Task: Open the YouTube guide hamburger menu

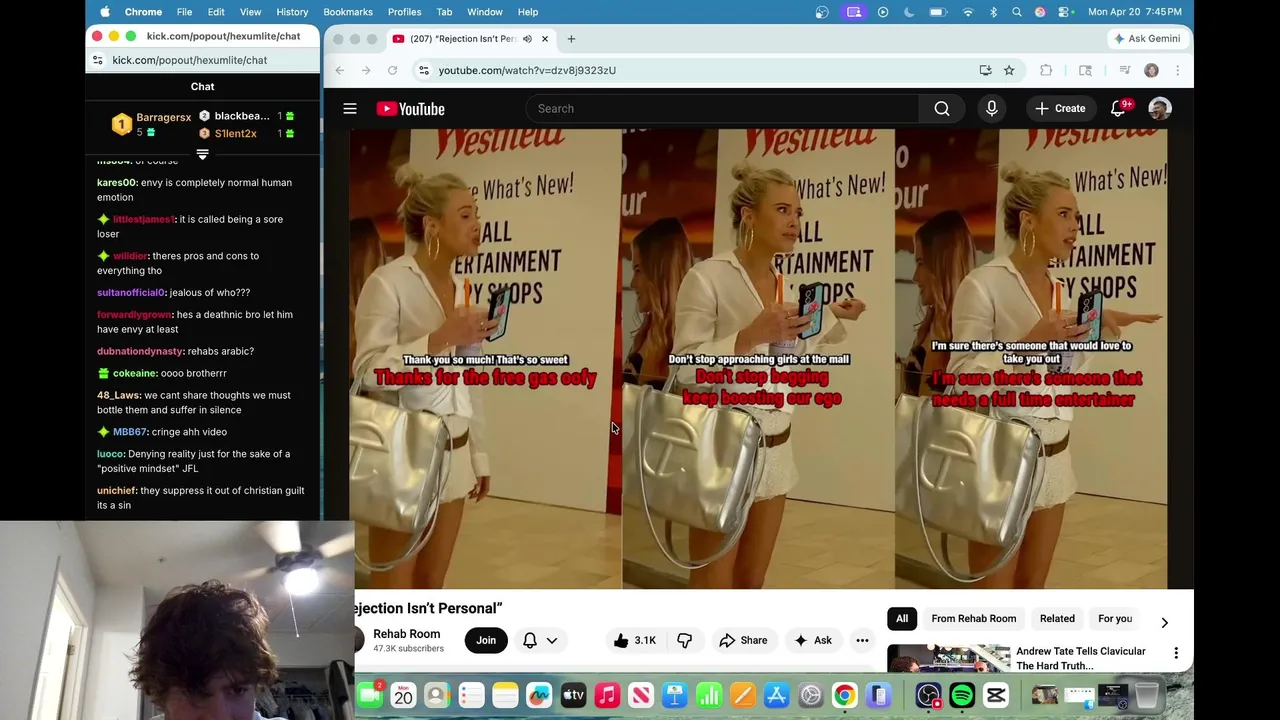Action: tap(350, 109)
